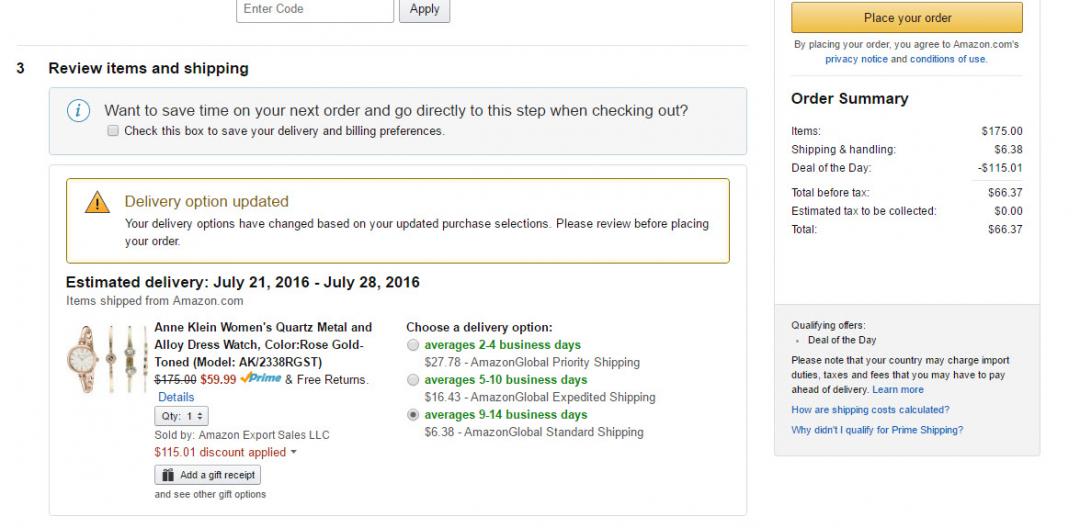This screenshot has width=1080, height=528.
Task: Click Learn more about import duties
Action: coord(897,390)
